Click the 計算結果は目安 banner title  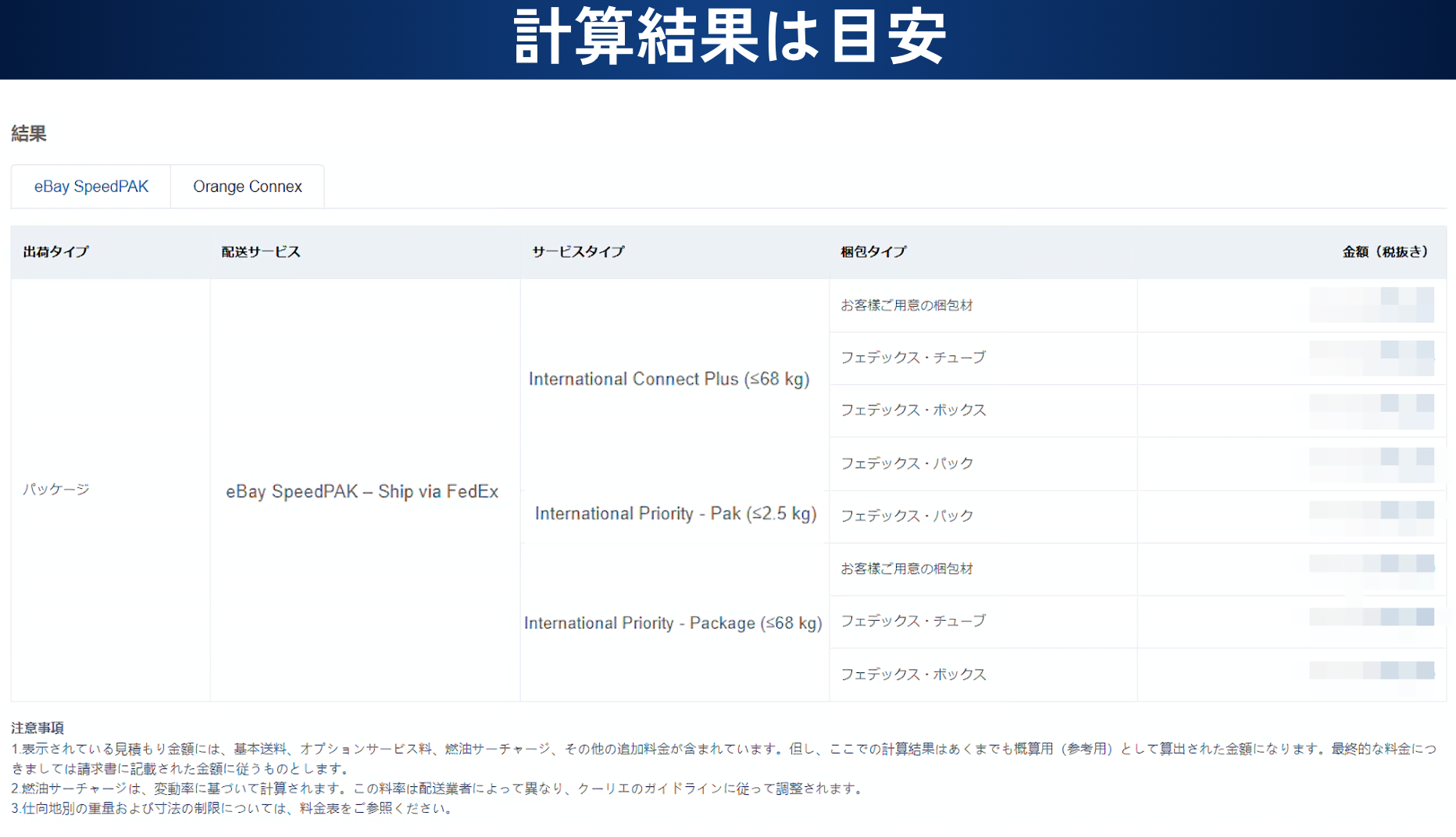tap(730, 37)
